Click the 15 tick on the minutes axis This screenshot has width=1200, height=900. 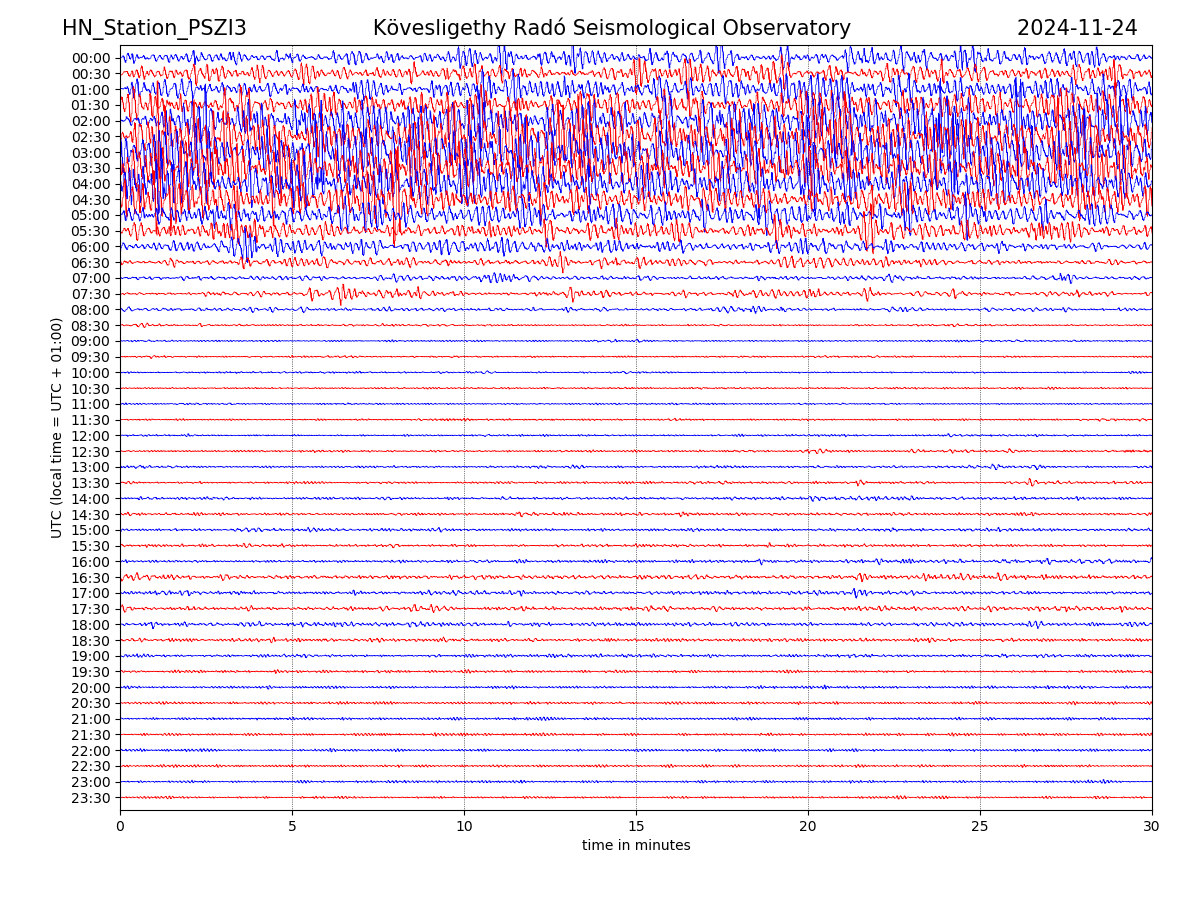pyautogui.click(x=636, y=827)
